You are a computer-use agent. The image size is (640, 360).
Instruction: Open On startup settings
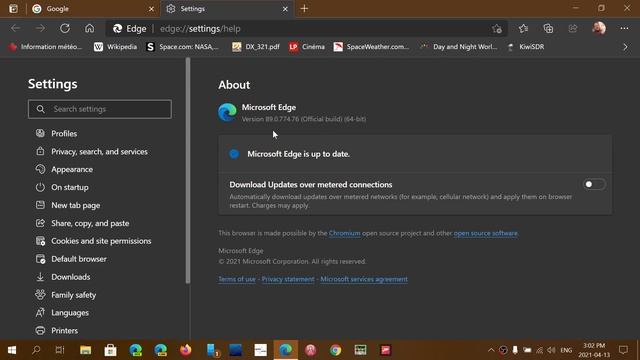point(62,187)
